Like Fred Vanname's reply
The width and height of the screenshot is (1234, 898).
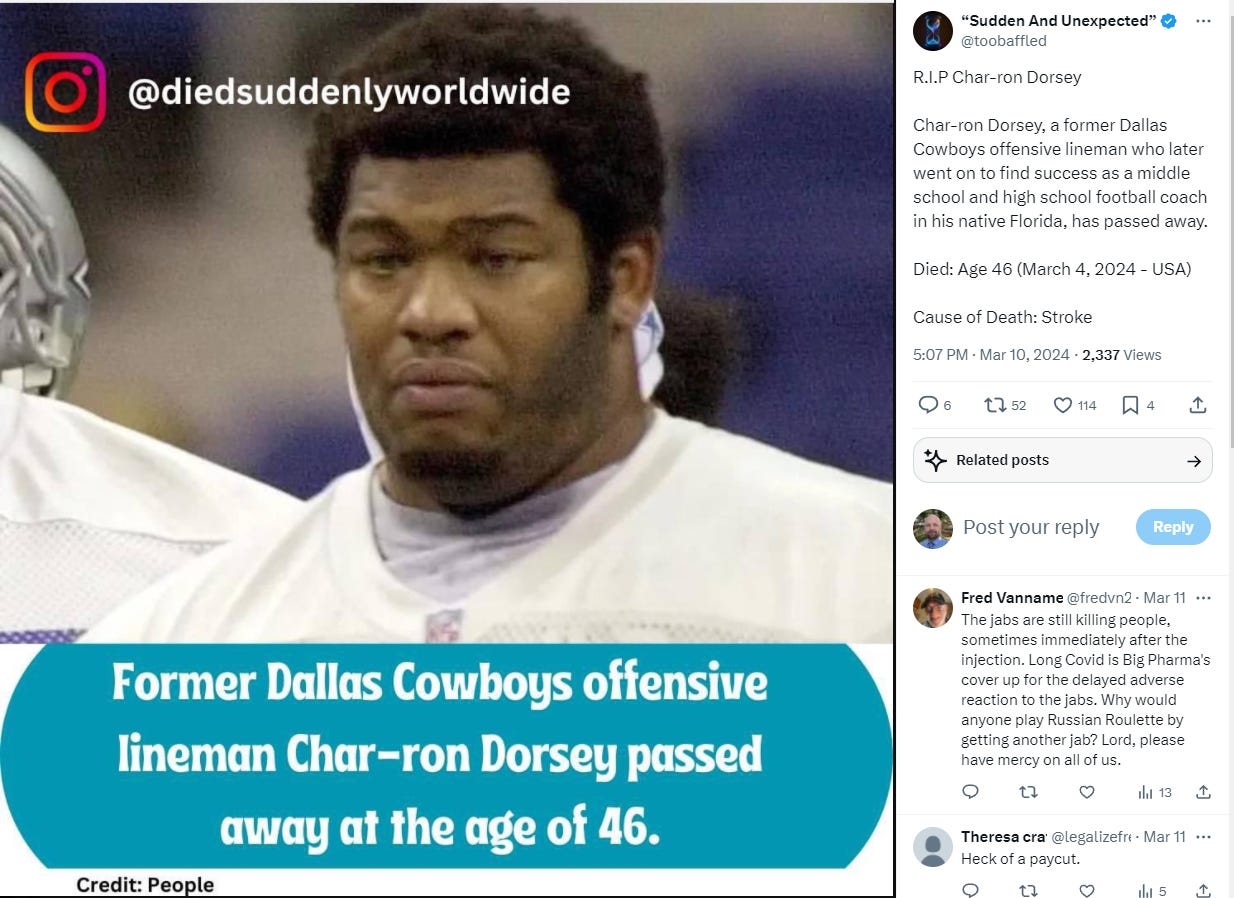click(x=1087, y=792)
